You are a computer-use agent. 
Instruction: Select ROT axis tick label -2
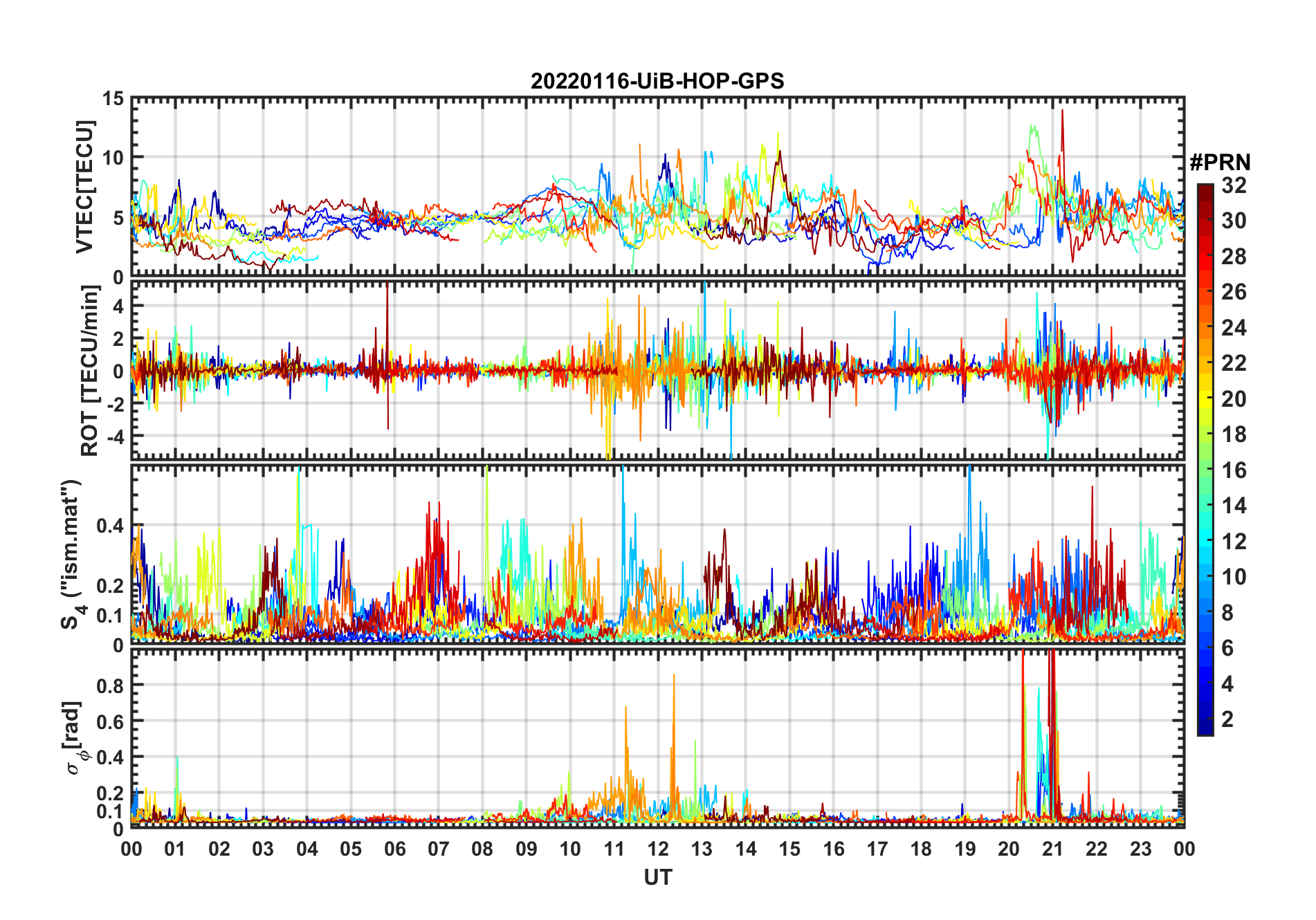click(115, 405)
